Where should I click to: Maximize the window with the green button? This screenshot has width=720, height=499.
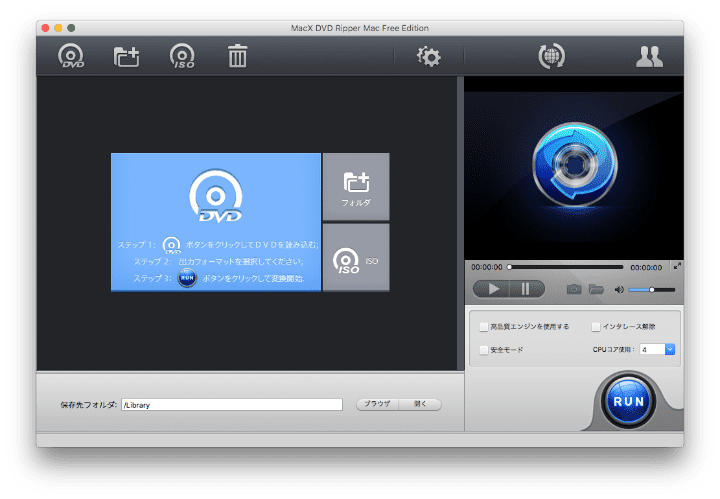71,28
